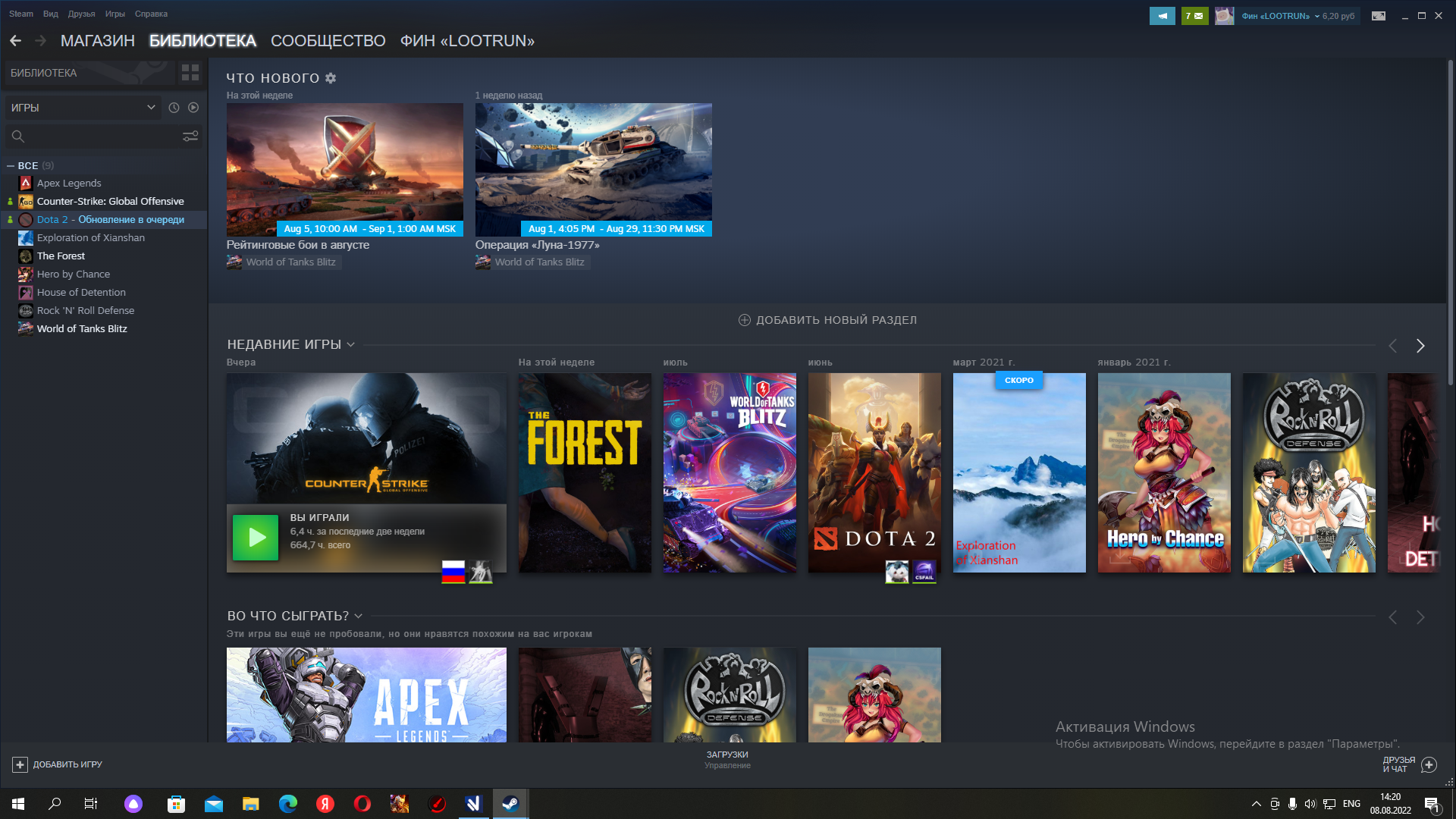Screen dimensions: 1456x819
Task: Open Friends and Chat plus icon
Action: [1429, 764]
